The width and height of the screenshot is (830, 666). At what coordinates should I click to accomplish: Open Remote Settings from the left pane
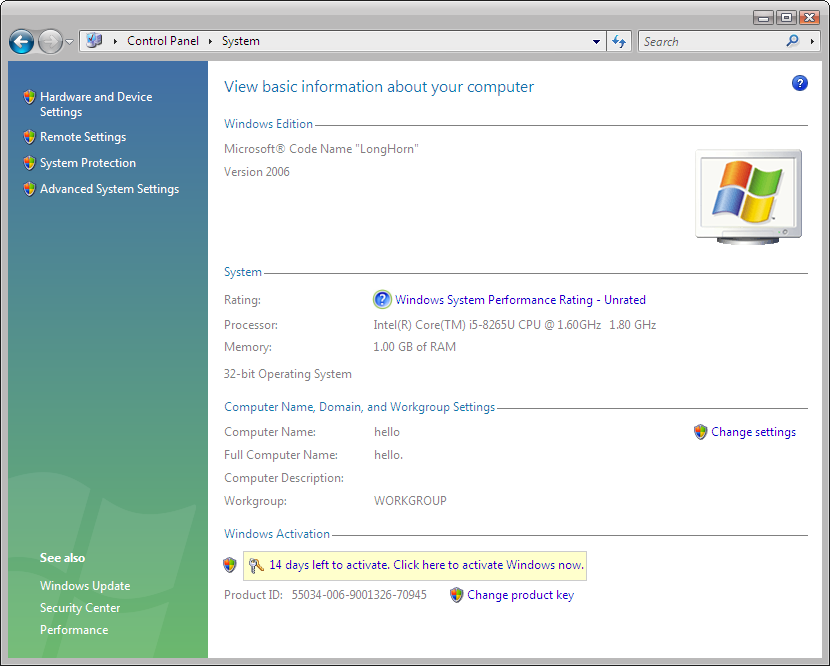(83, 137)
